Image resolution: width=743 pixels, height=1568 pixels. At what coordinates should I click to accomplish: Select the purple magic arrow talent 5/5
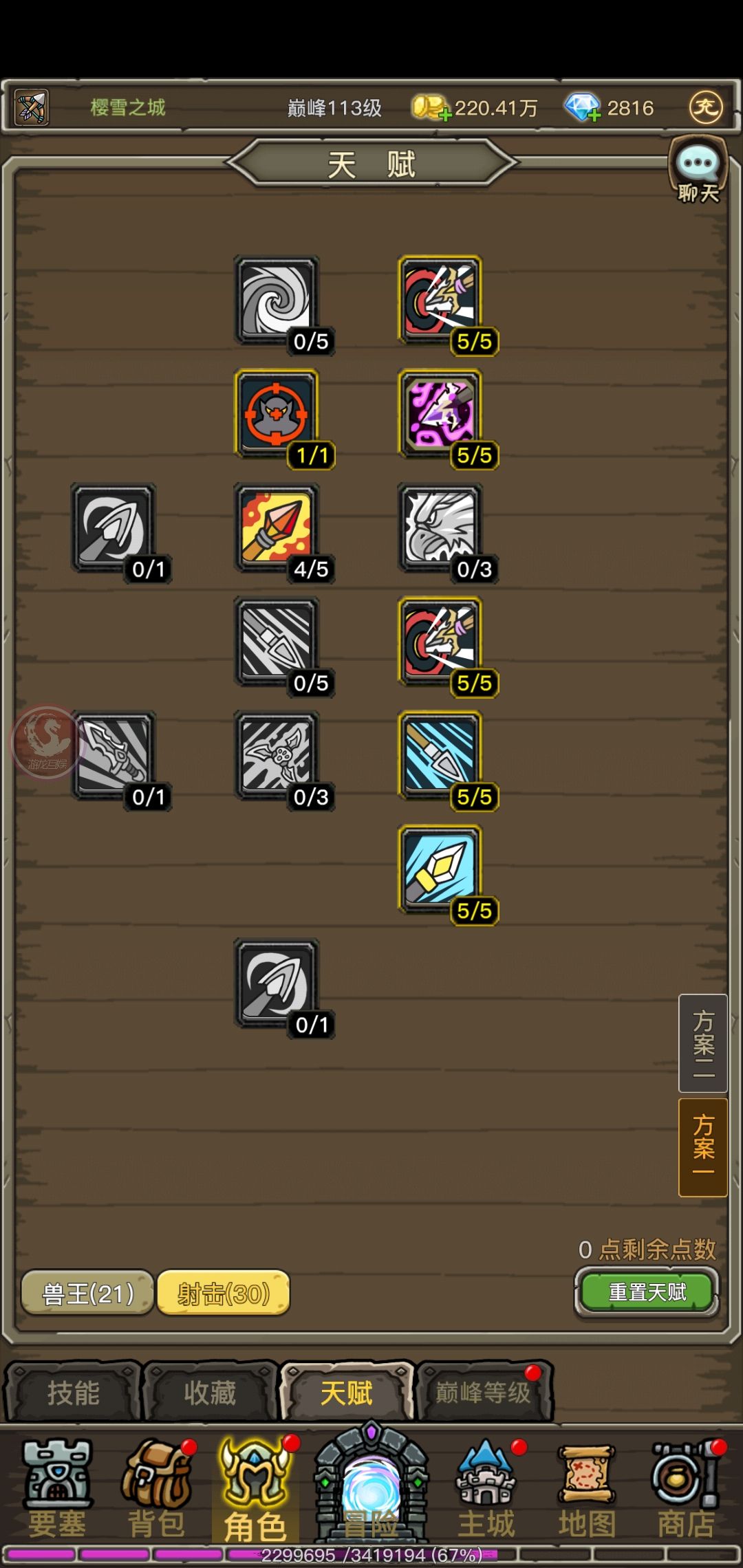point(440,415)
